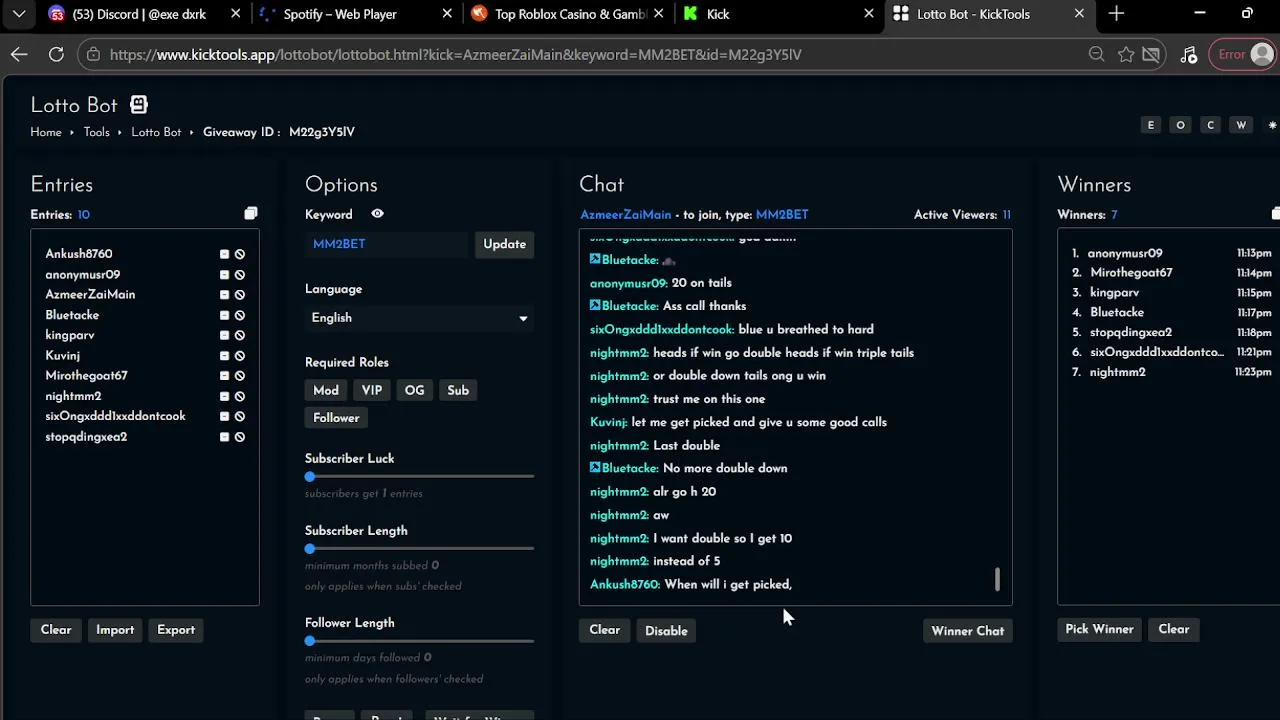Switch to the Top Roblox Casino tab
1280x720 pixels.
[566, 14]
